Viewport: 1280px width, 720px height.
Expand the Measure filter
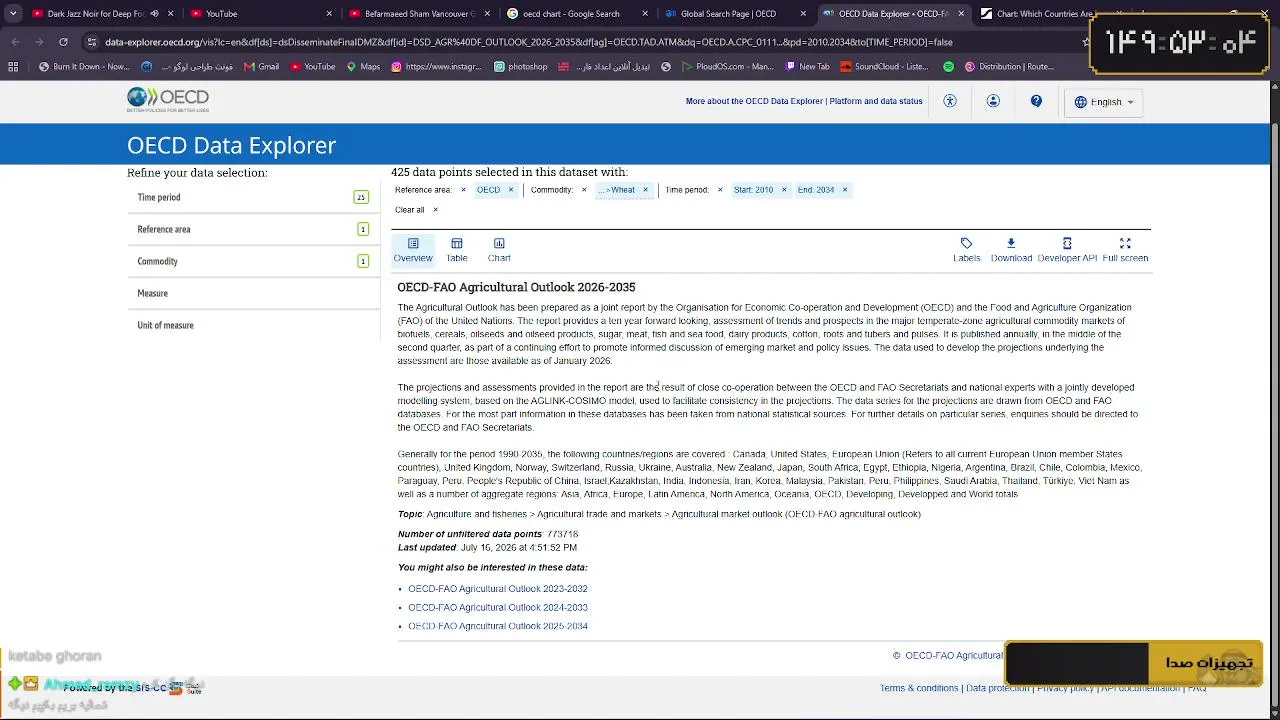(253, 293)
